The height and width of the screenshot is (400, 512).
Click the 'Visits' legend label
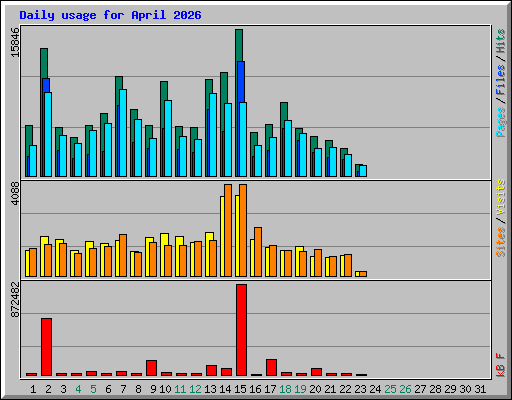tap(500, 197)
